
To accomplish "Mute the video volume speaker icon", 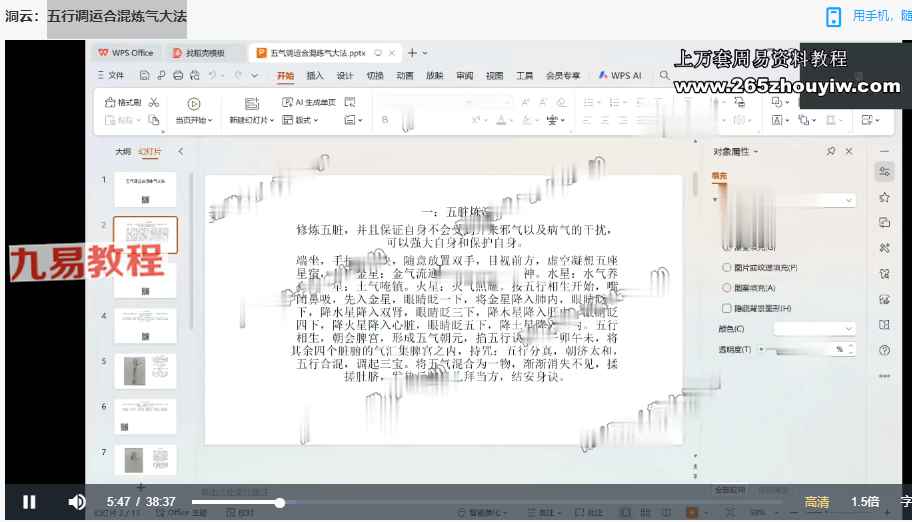I will point(76,502).
